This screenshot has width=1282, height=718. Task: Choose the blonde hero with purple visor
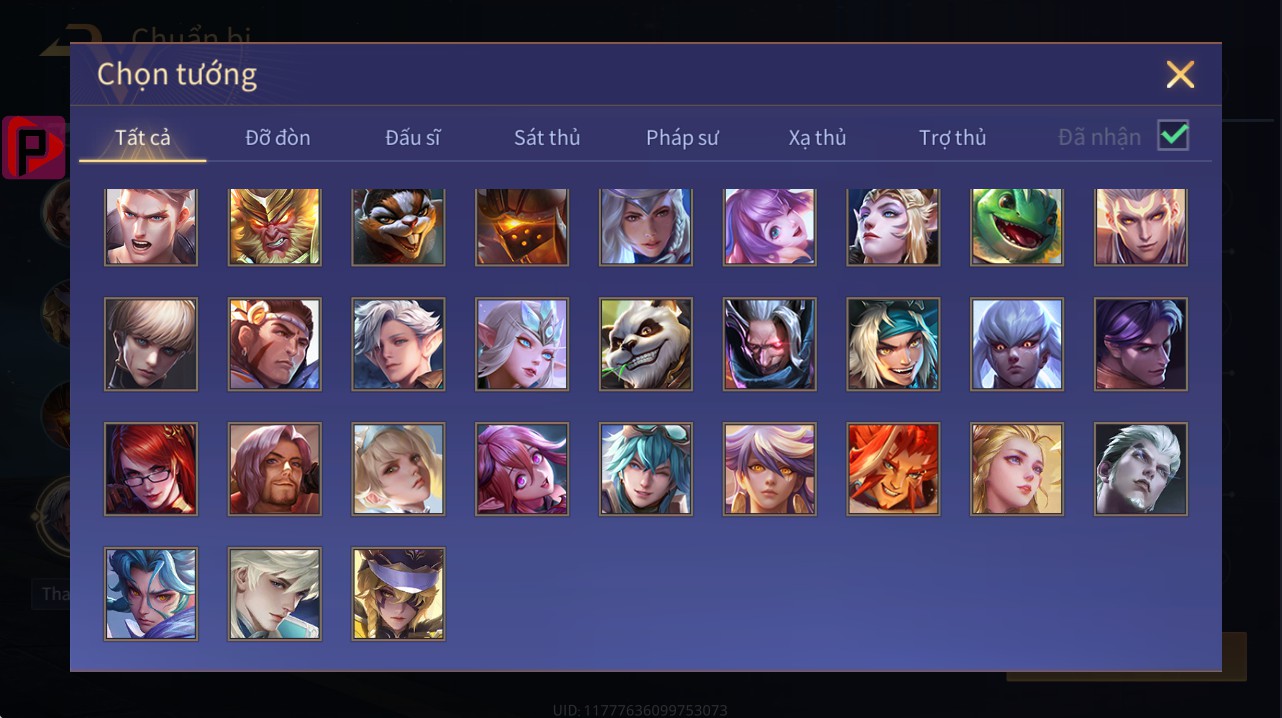click(398, 594)
